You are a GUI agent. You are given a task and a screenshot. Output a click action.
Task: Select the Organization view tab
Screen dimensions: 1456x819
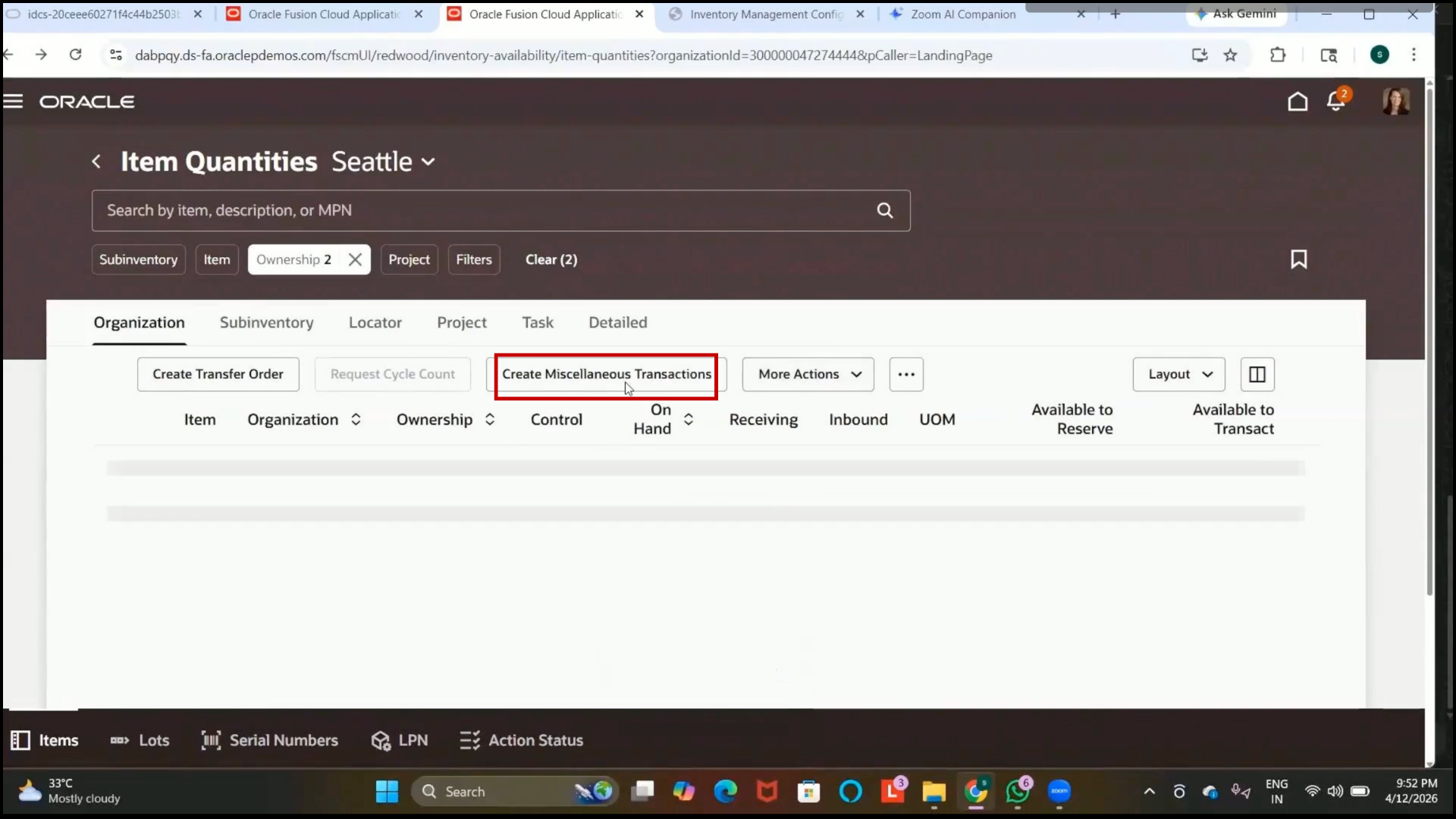tap(140, 323)
